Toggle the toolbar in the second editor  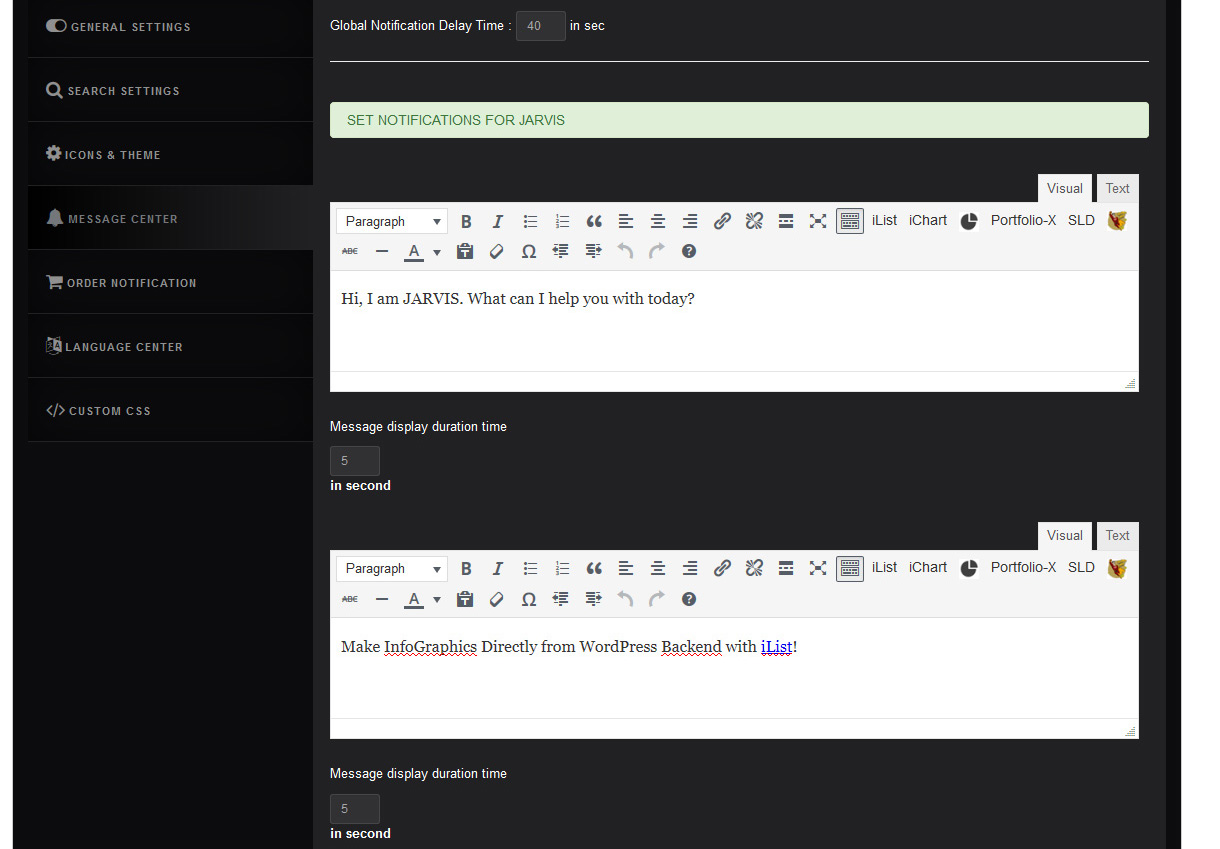[x=850, y=568]
